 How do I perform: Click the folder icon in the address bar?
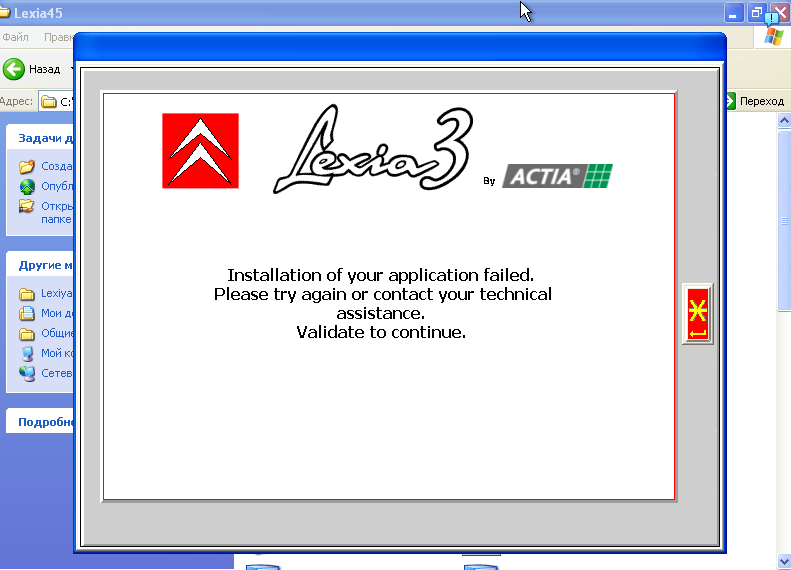point(49,102)
